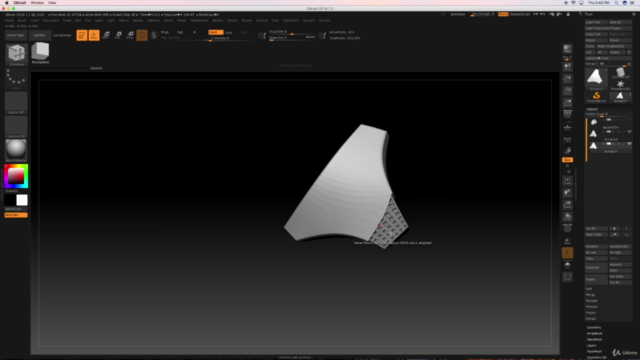This screenshot has width=640, height=360.
Task: Click Make PolyMesh3D button
Action: click(x=614, y=47)
